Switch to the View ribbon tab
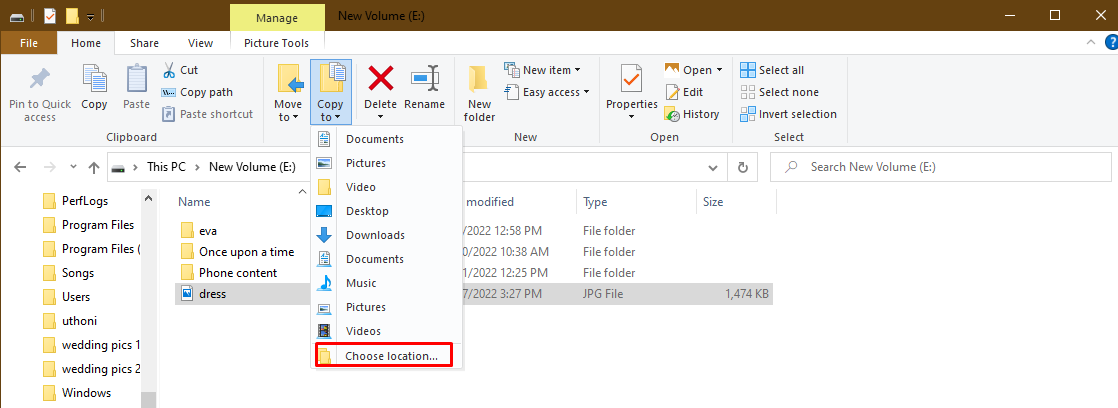The image size is (1118, 408). (200, 43)
